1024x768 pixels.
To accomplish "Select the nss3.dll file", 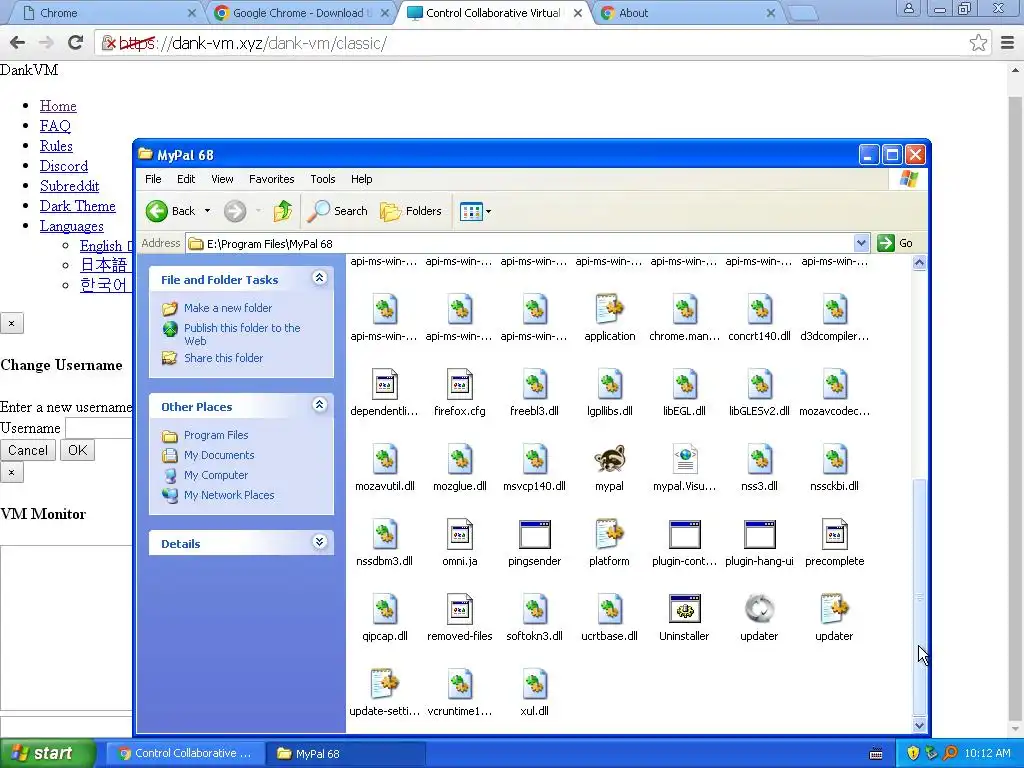I will (x=759, y=459).
